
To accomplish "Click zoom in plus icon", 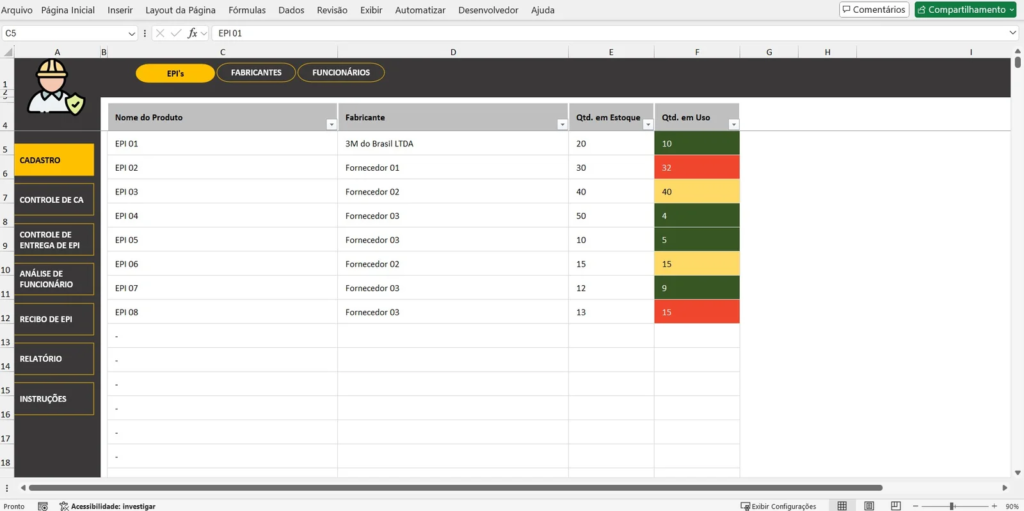I will pos(994,506).
